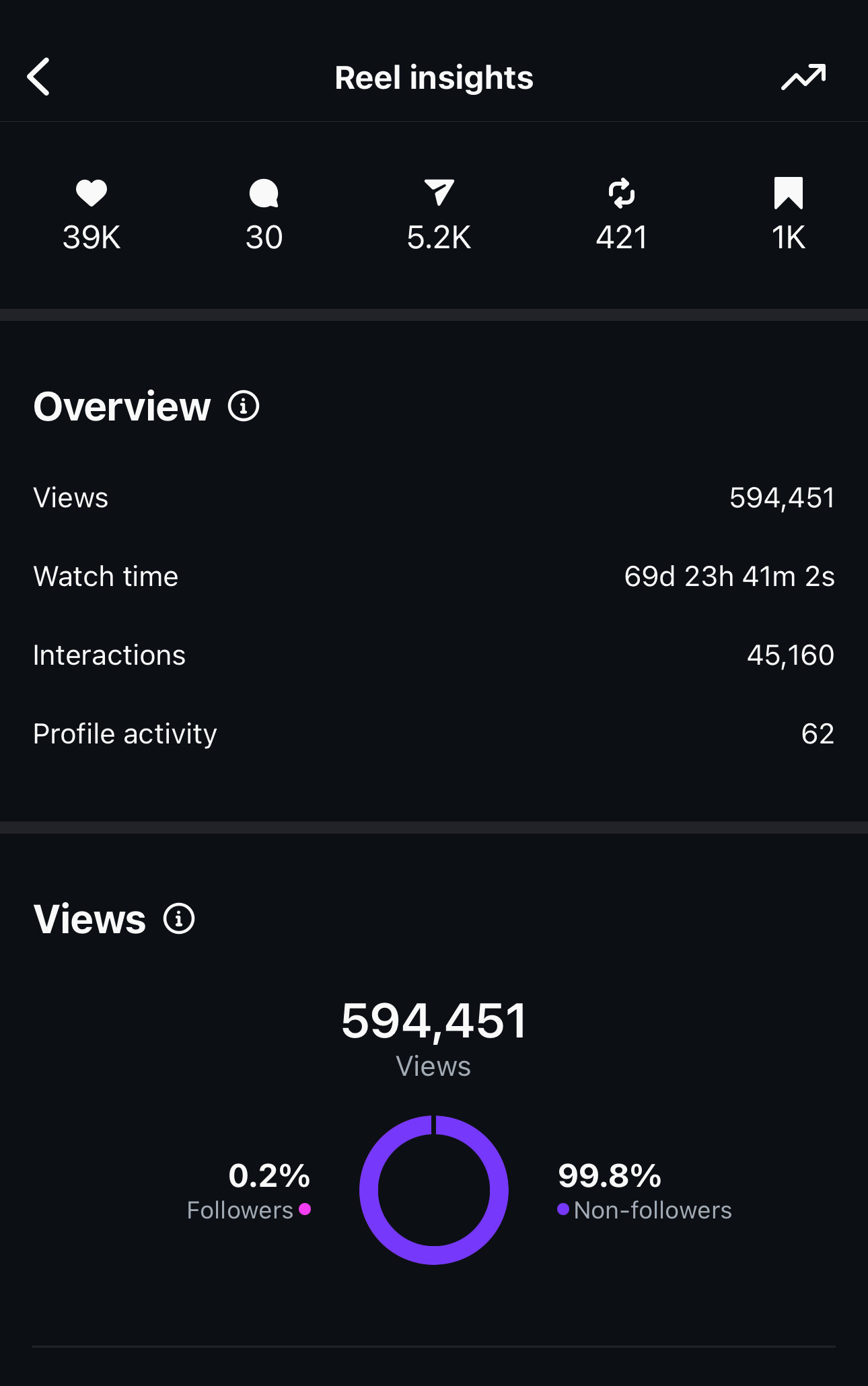Image resolution: width=868 pixels, height=1386 pixels.
Task: Open the Overview info icon
Action: tap(244, 406)
